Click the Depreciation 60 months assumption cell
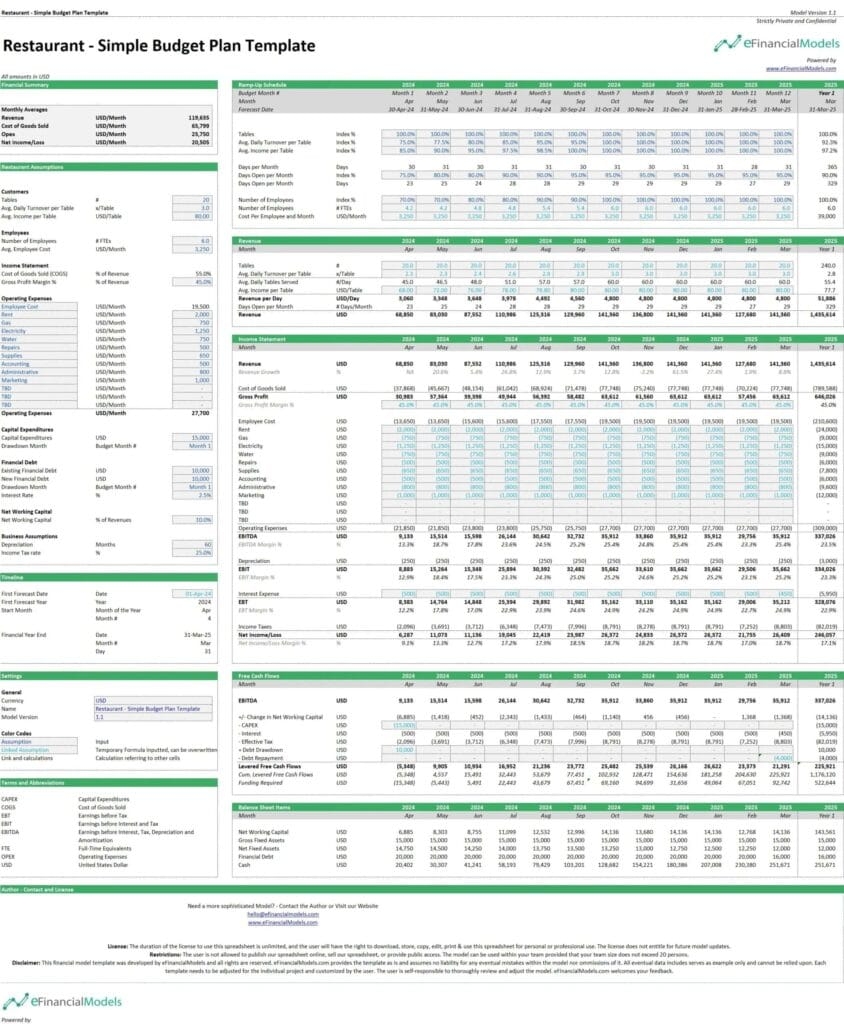The height and width of the screenshot is (1024, 844). (x=190, y=543)
